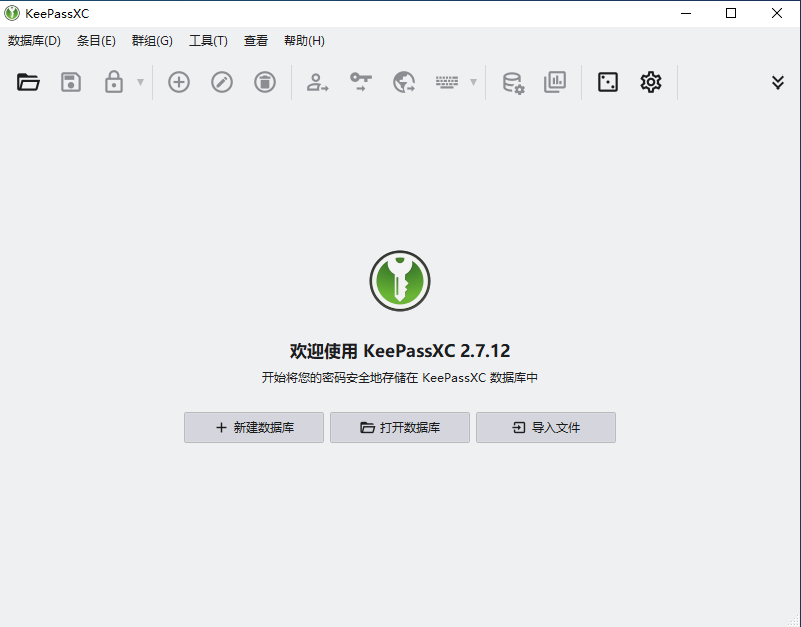Open application settings with the gear icon
The height and width of the screenshot is (627, 801).
(650, 82)
